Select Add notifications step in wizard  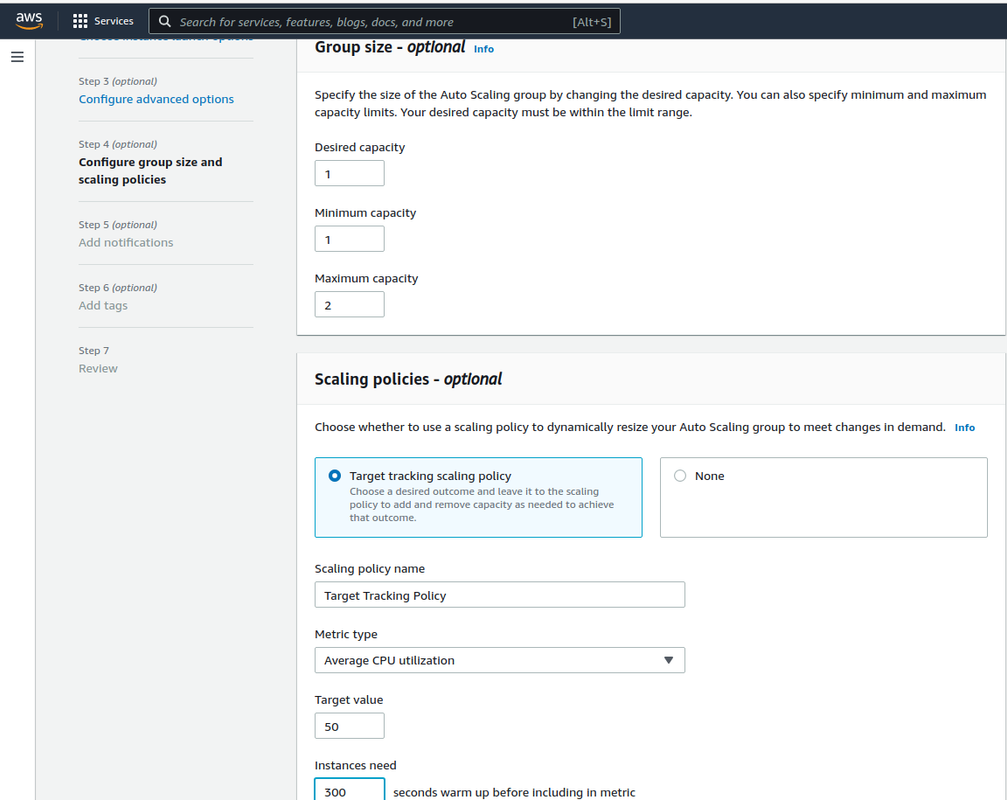[x=126, y=242]
